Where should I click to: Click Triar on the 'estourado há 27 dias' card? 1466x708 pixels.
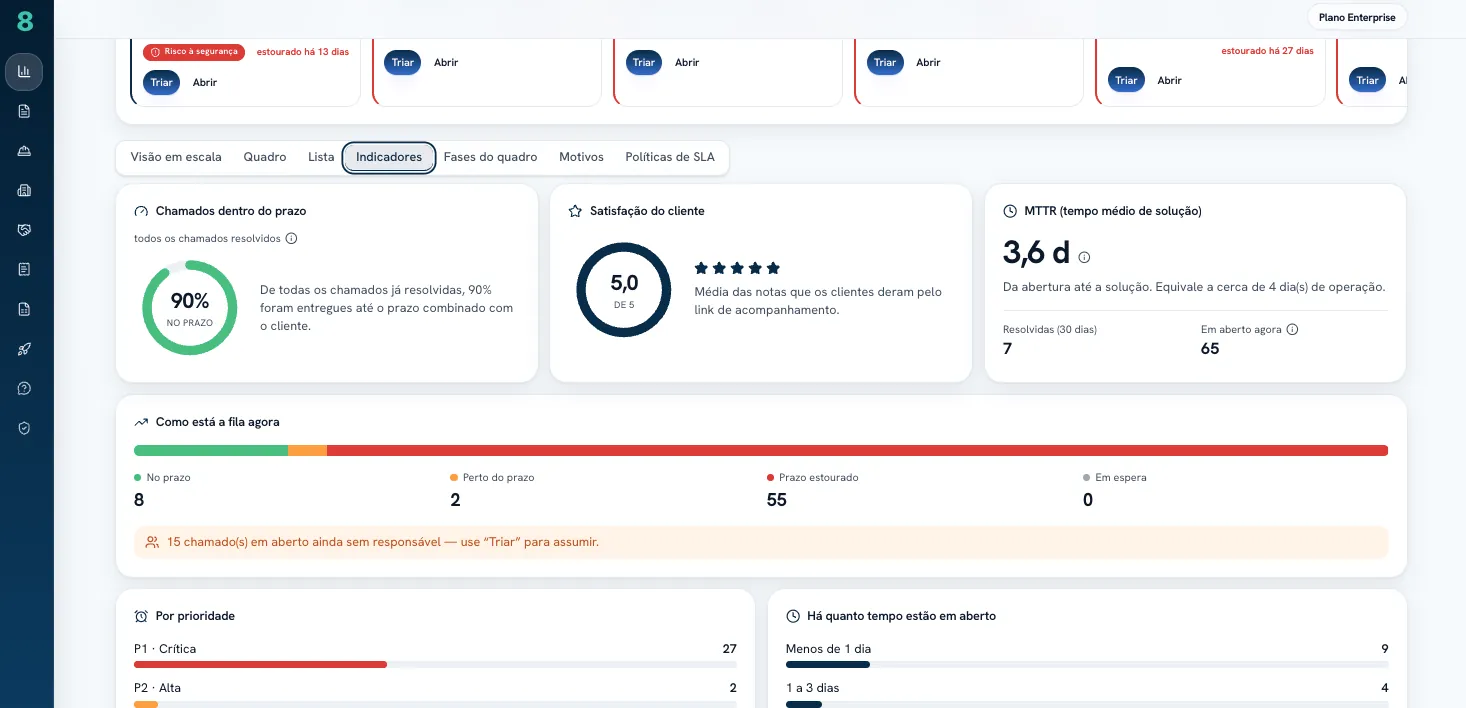click(x=1127, y=81)
